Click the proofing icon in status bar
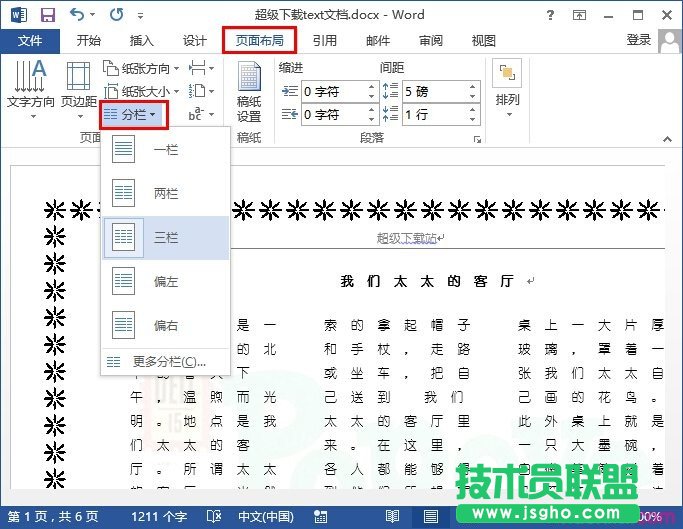This screenshot has width=683, height=529. (213, 516)
